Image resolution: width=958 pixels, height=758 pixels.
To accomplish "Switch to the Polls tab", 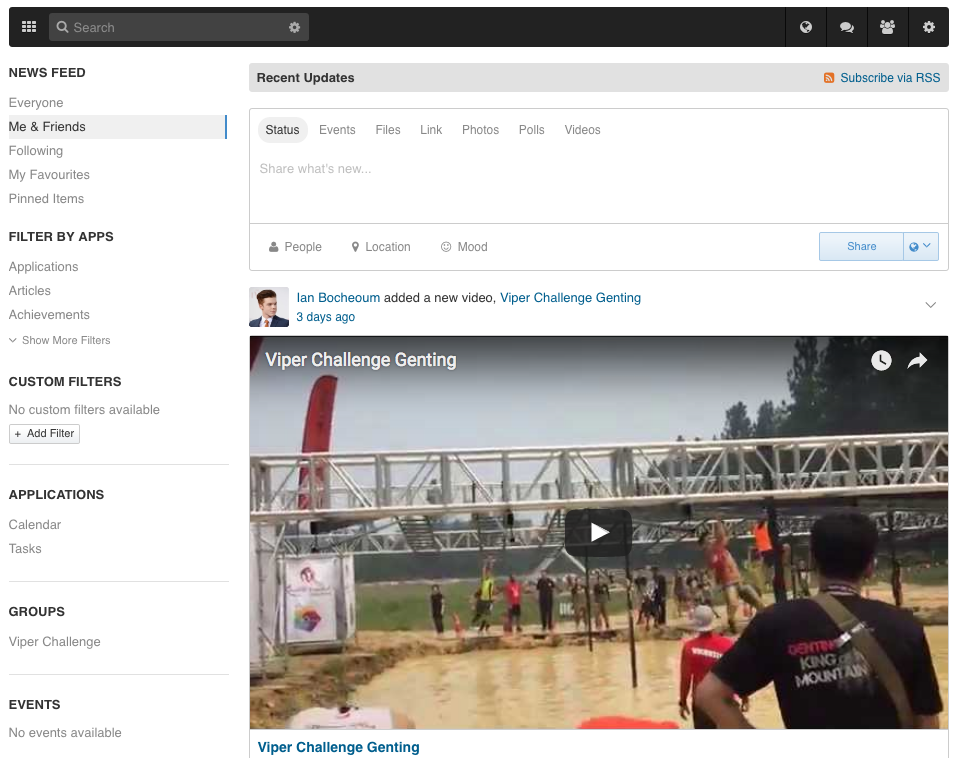I will tap(531, 130).
